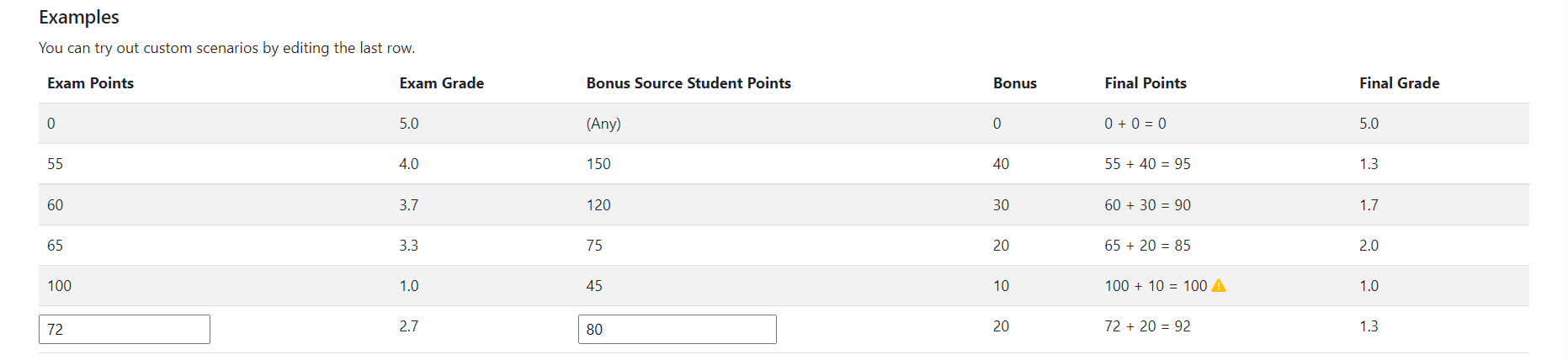Click the 65 + 20 = 85 result cell

click(1147, 246)
